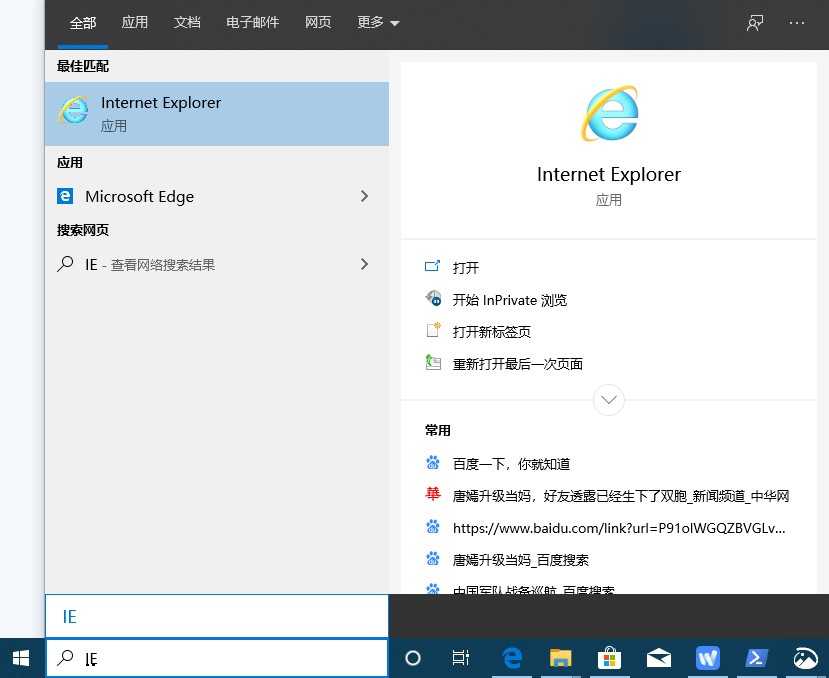Switch to the 网页 tab
The height and width of the screenshot is (678, 829).
318,23
